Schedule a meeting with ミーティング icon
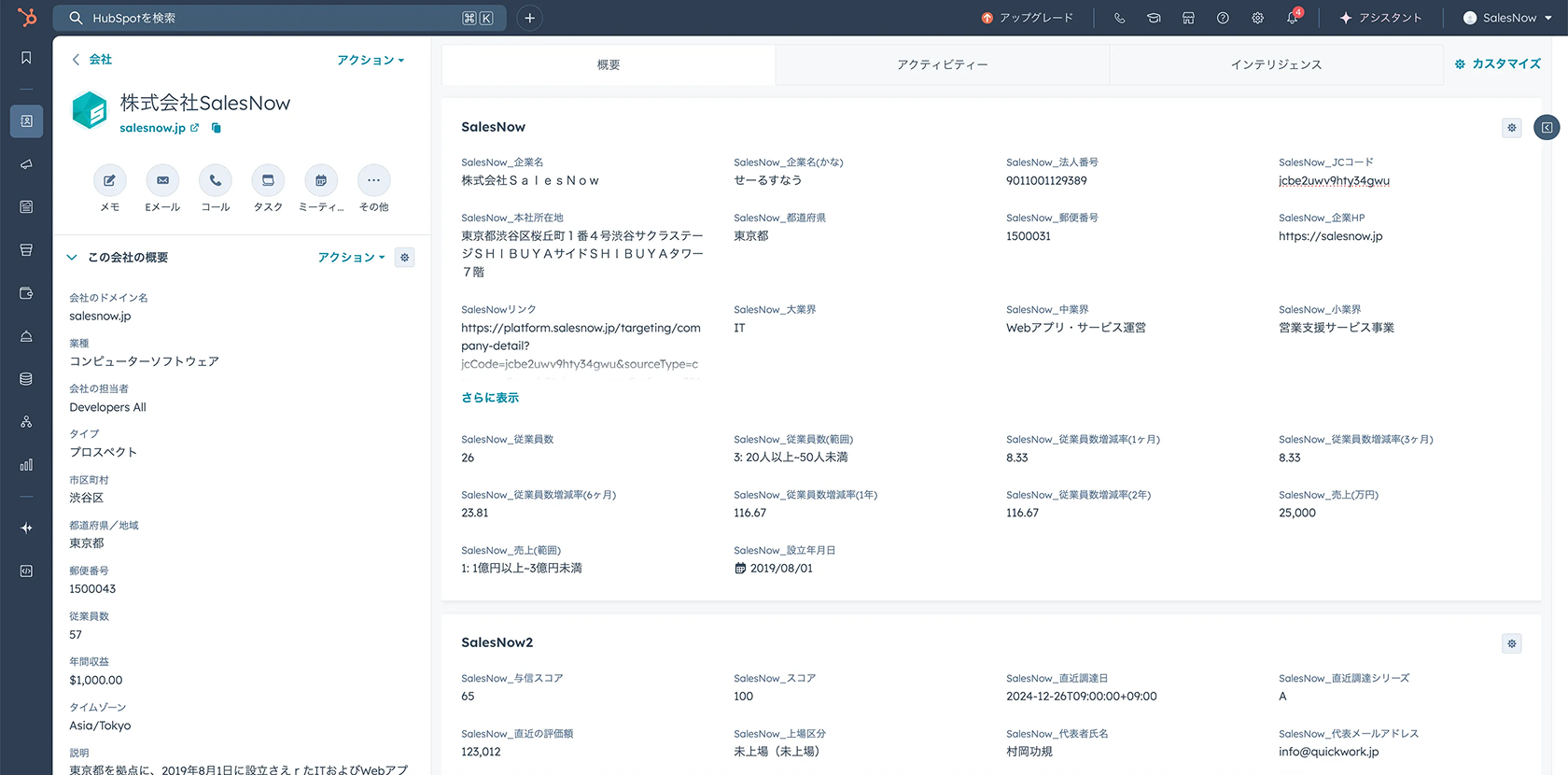The image size is (1568, 775). (321, 180)
